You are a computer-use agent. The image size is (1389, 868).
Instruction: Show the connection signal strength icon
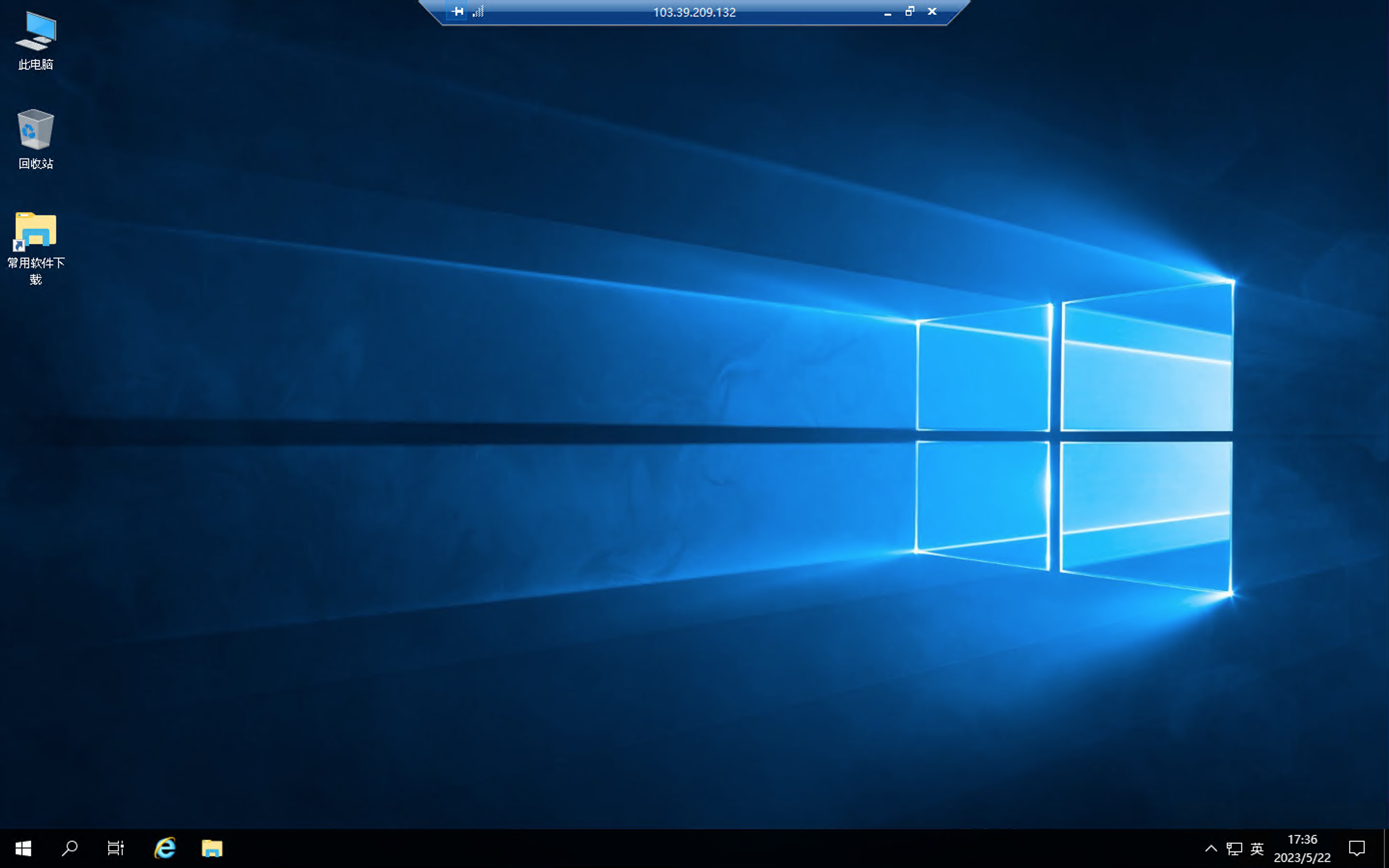click(478, 12)
